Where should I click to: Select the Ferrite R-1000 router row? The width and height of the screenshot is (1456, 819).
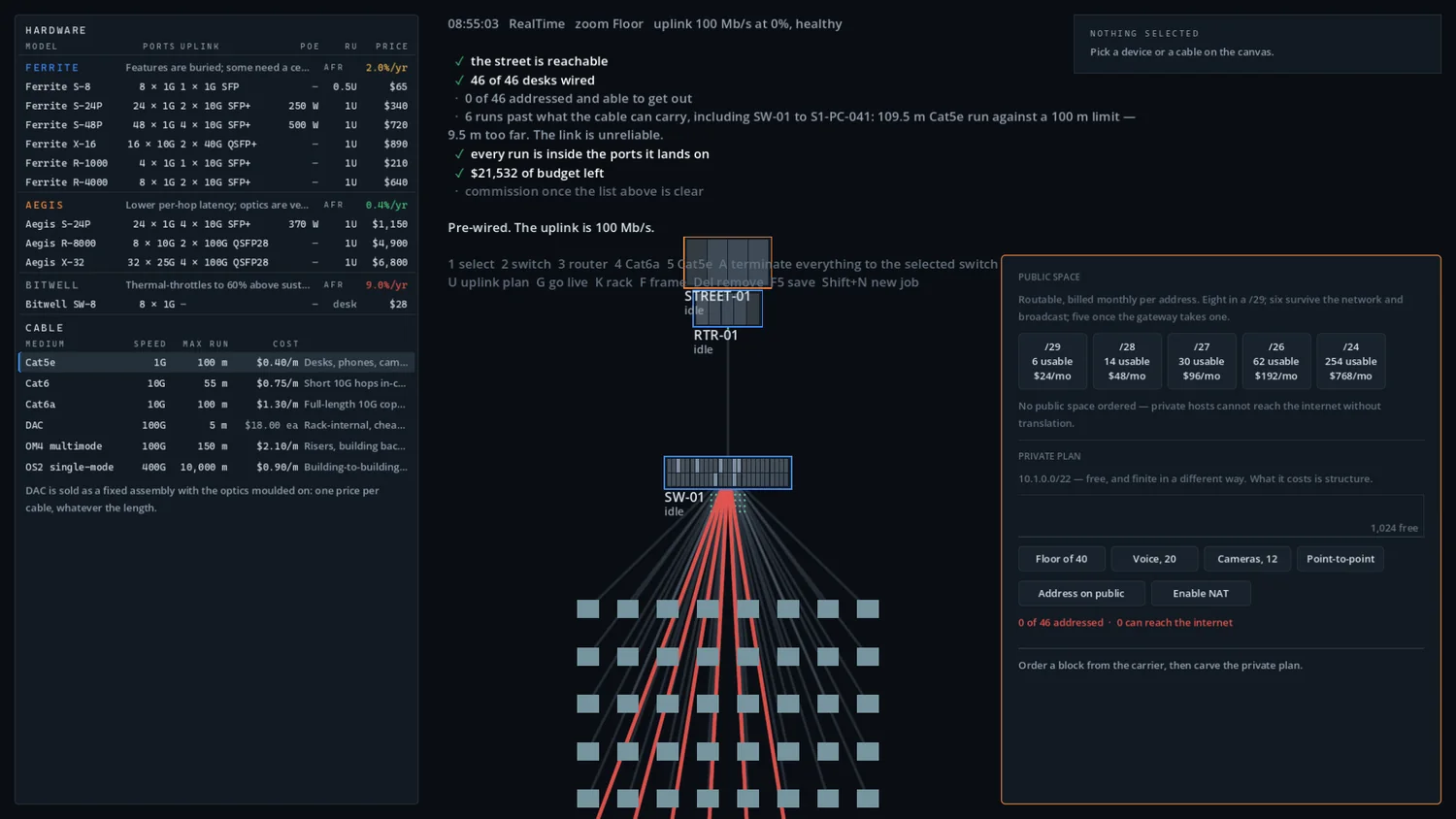tap(216, 163)
